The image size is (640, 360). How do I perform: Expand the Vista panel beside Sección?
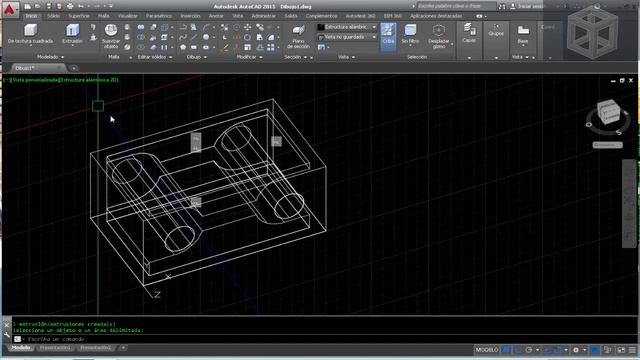346,57
